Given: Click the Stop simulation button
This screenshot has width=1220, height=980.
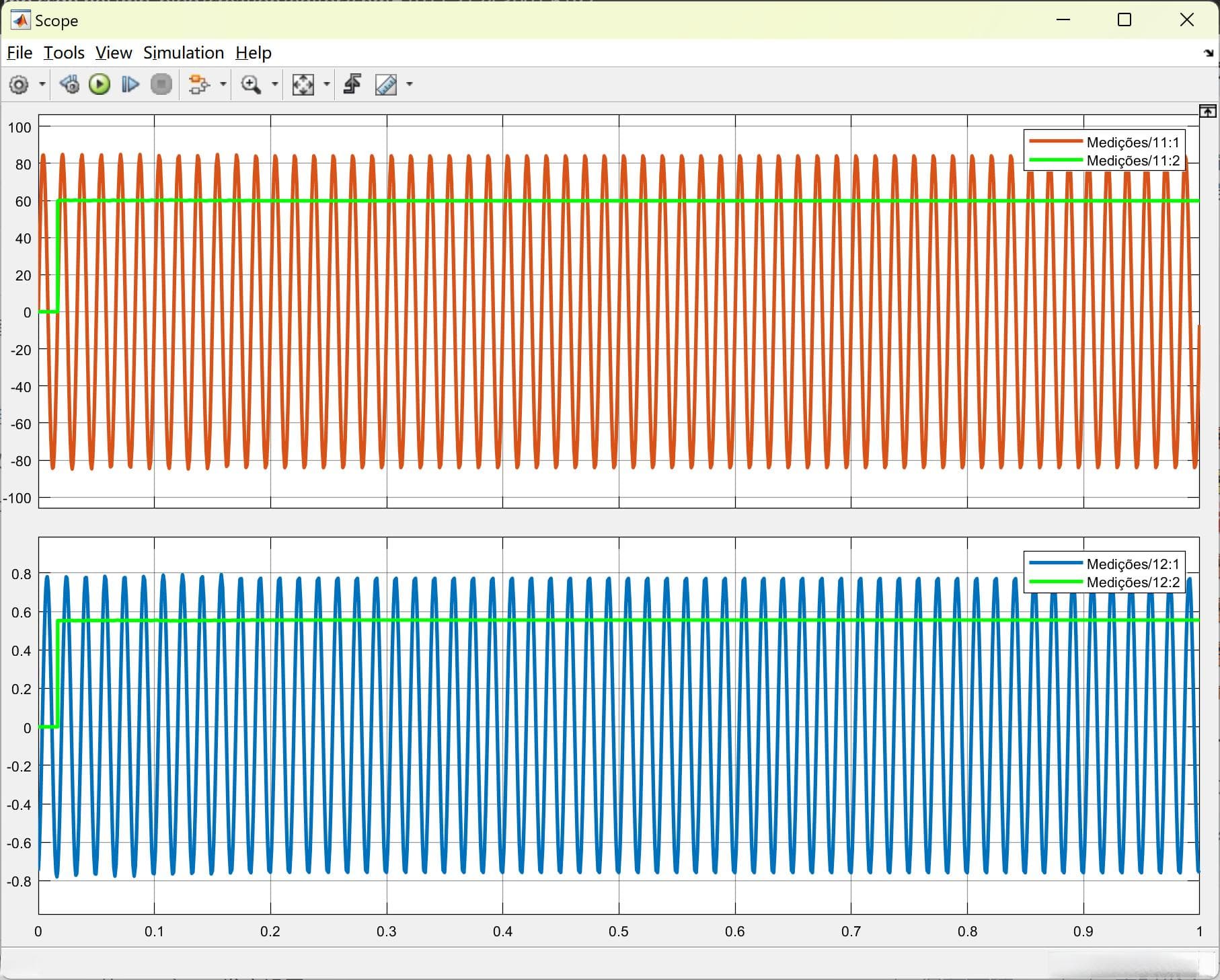Looking at the screenshot, I should click(161, 85).
